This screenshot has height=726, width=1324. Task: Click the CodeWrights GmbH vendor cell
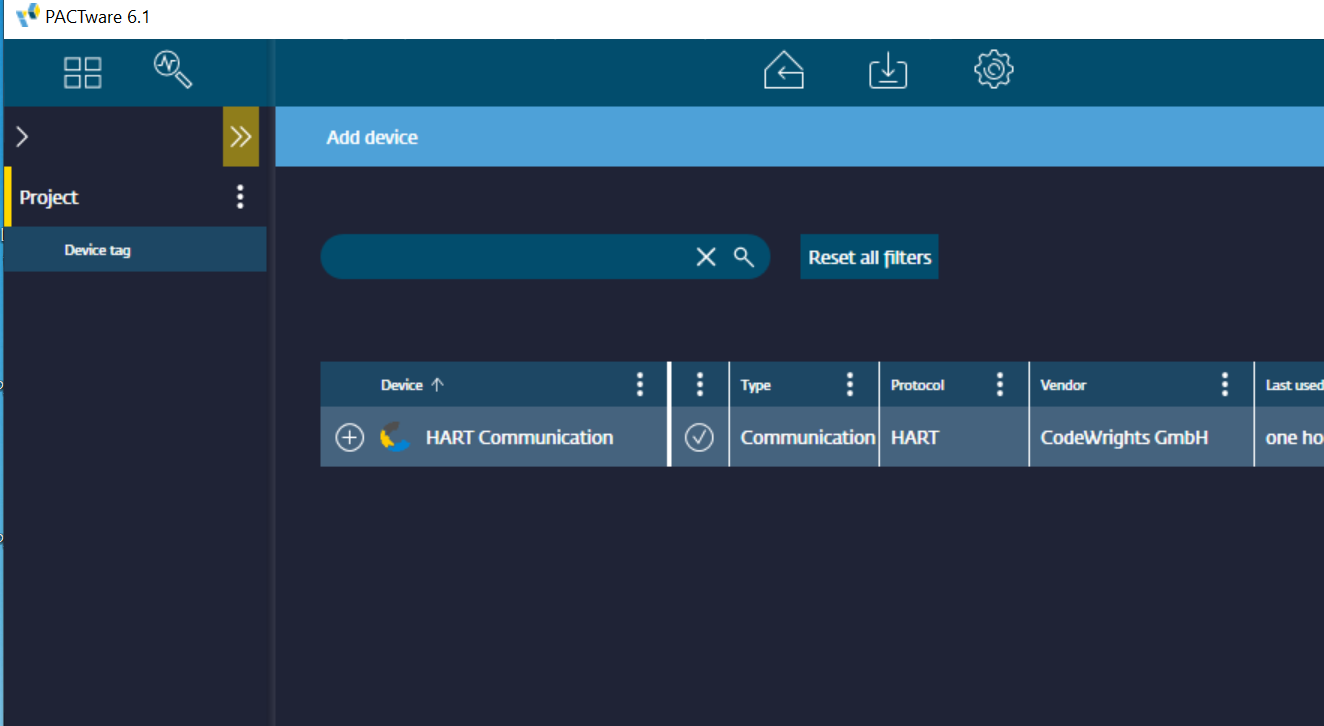pos(1141,437)
